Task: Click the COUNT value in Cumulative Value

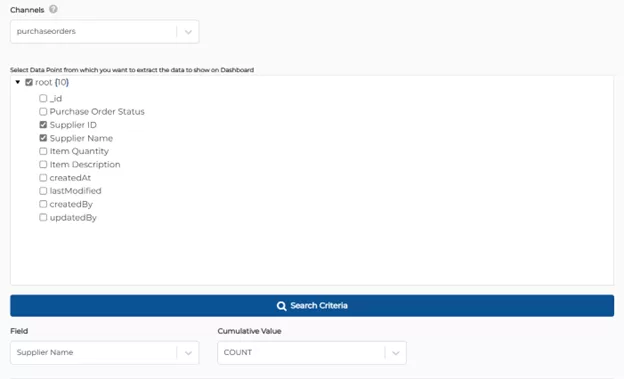Action: pos(238,352)
